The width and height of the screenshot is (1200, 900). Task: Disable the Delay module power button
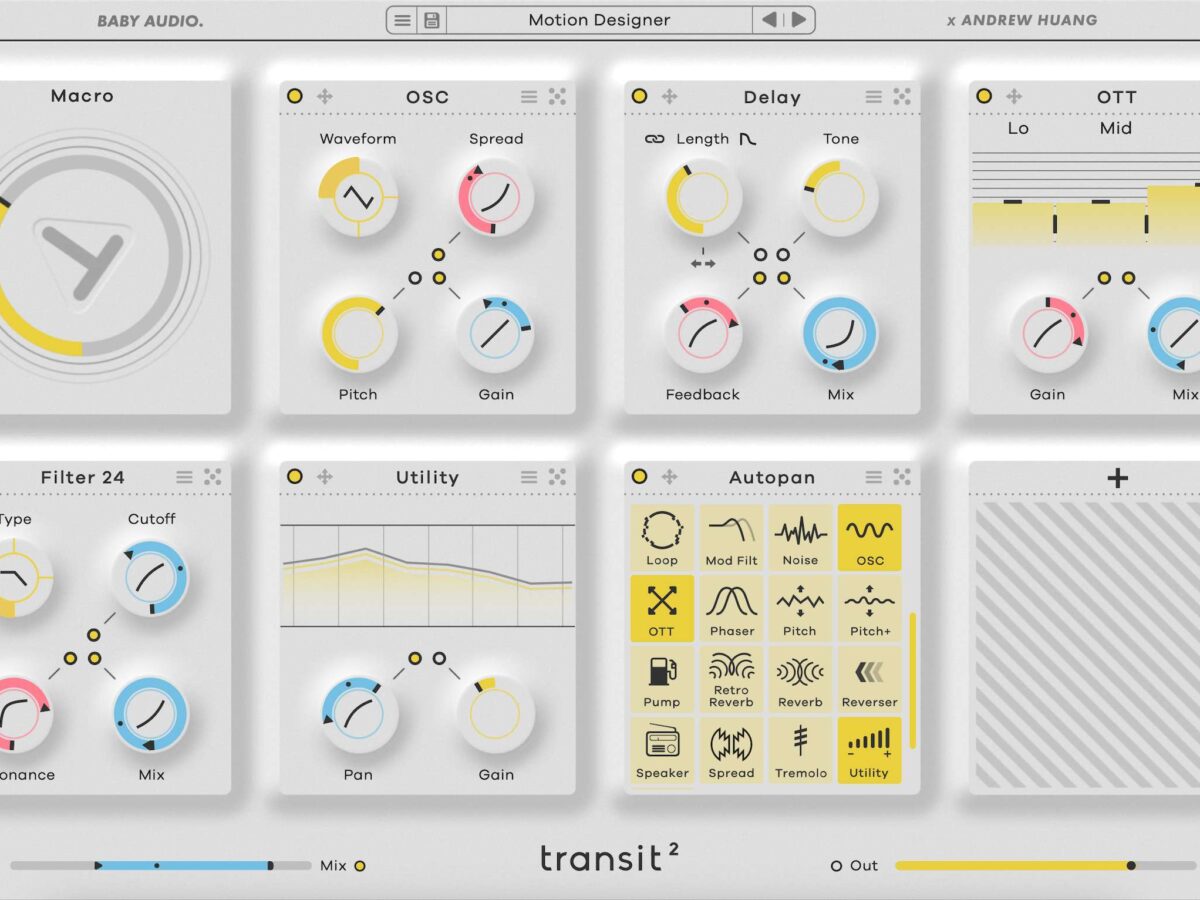(x=639, y=97)
